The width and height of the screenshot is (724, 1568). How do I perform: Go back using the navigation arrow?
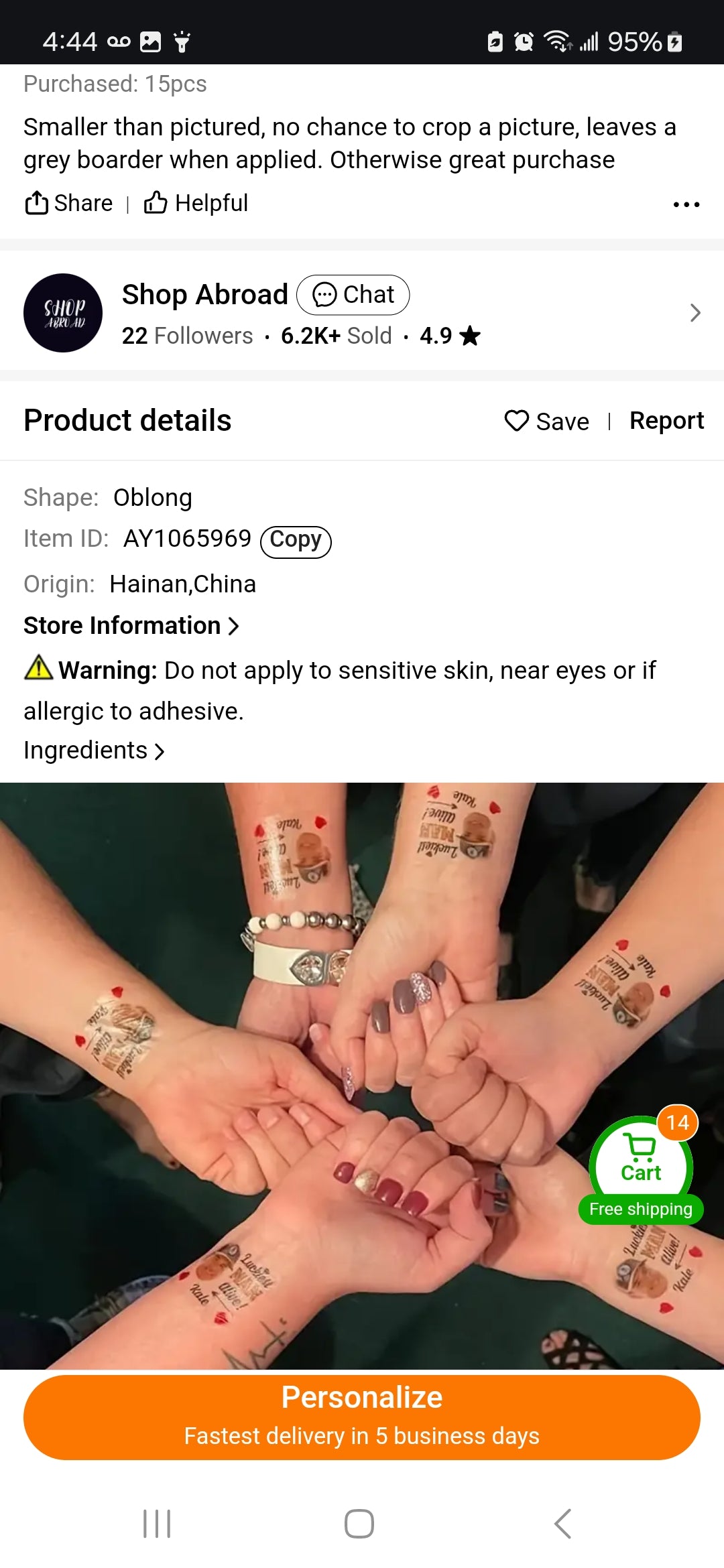563,1524
